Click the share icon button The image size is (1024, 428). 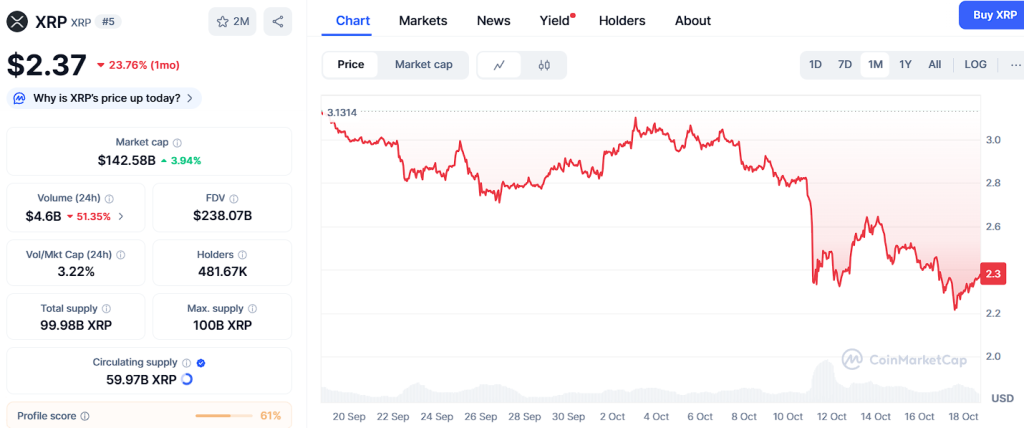[277, 21]
